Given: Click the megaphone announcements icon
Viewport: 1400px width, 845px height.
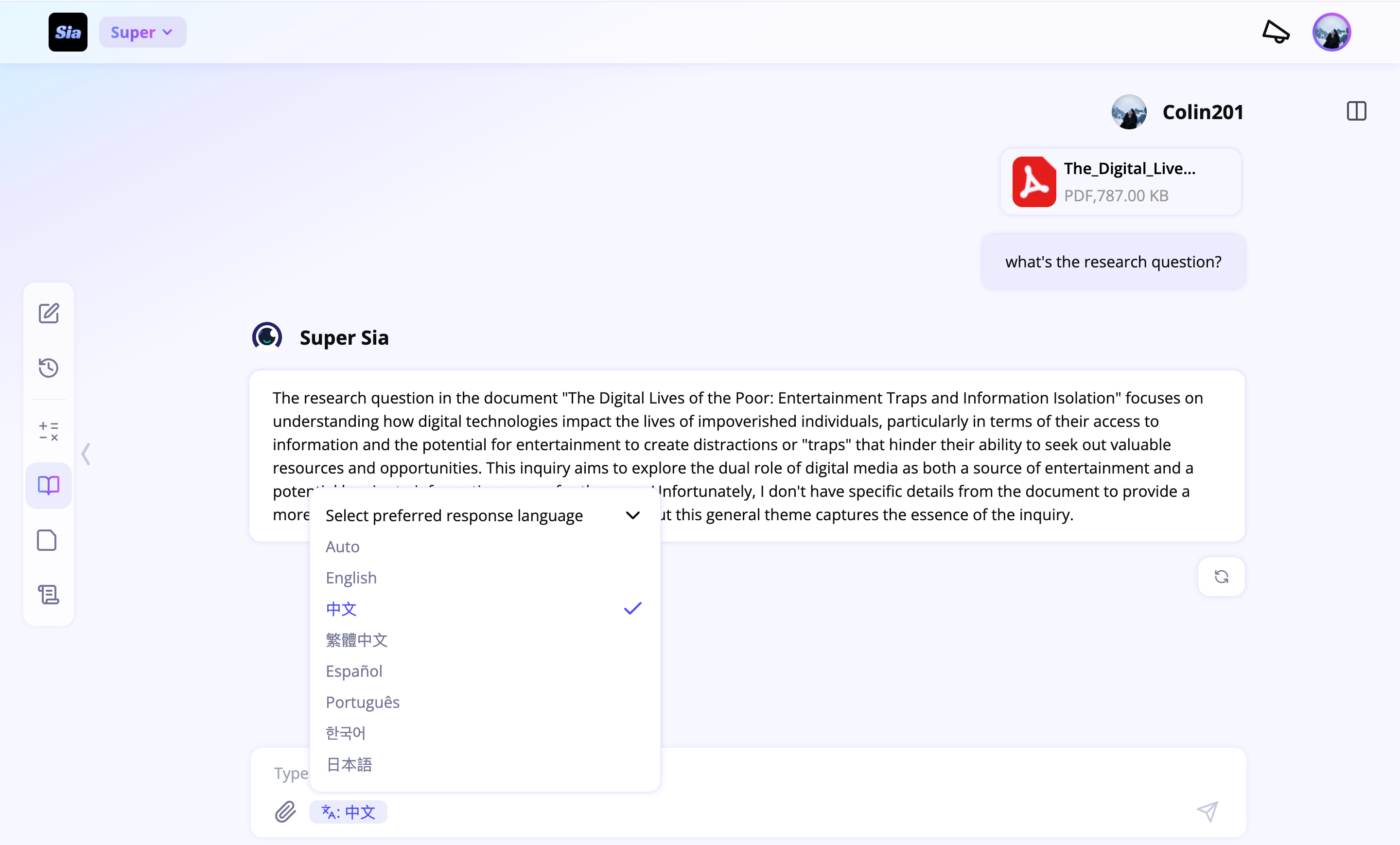Looking at the screenshot, I should 1276,32.
